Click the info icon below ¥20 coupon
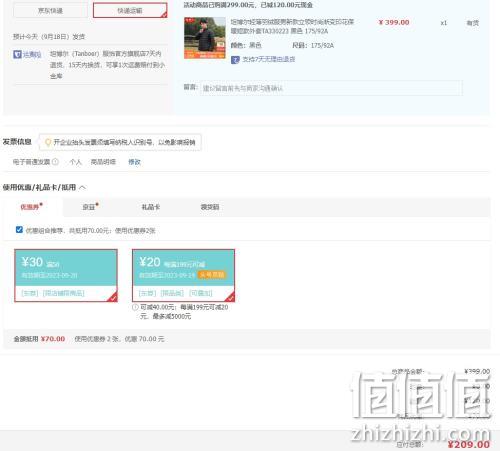This screenshot has height=451, width=500. pyautogui.click(x=135, y=307)
